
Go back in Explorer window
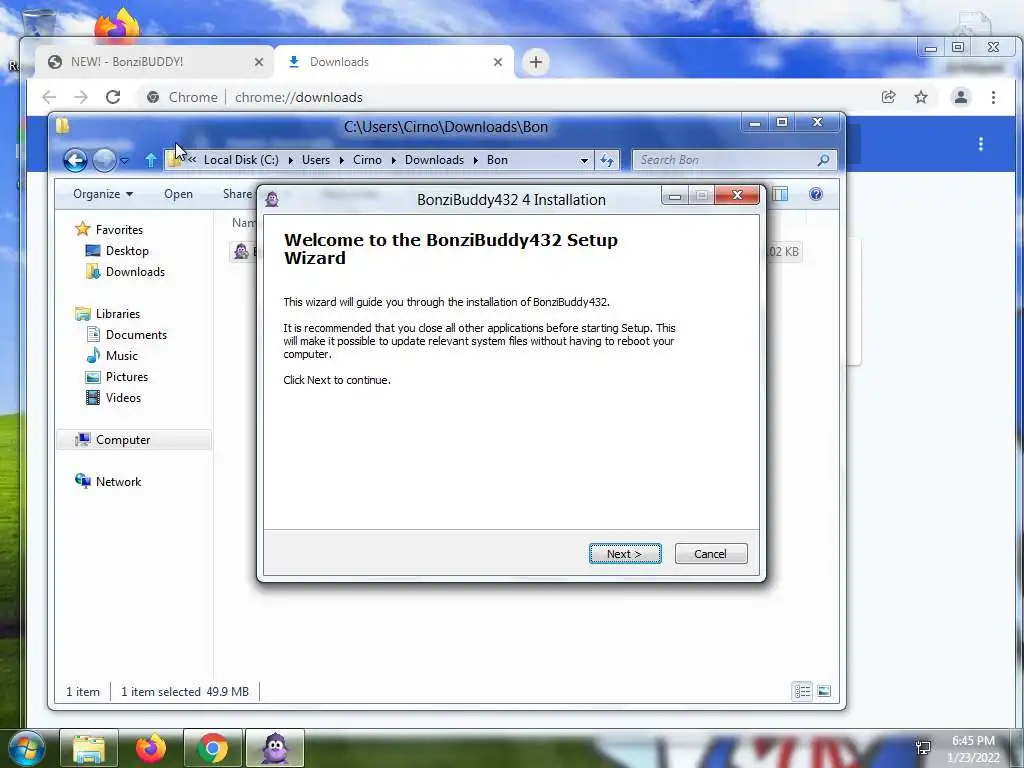[x=75, y=160]
